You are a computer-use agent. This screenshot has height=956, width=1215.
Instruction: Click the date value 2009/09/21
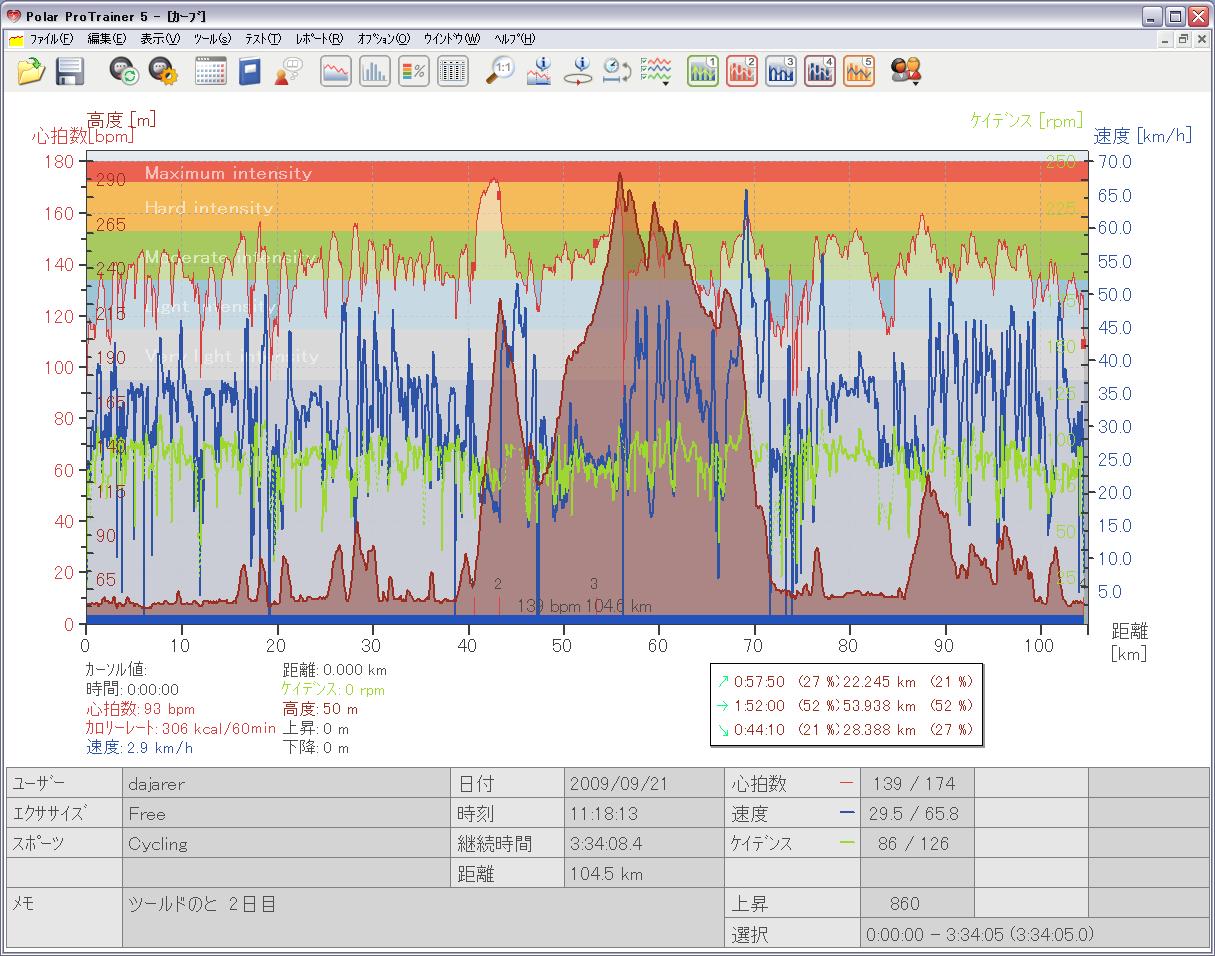(x=644, y=783)
